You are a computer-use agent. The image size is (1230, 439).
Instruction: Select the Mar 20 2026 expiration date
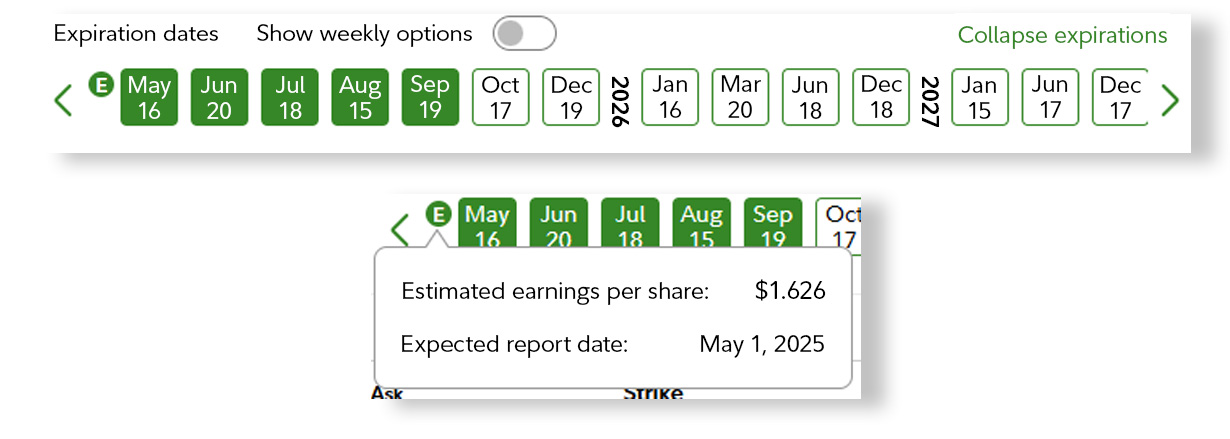740,97
